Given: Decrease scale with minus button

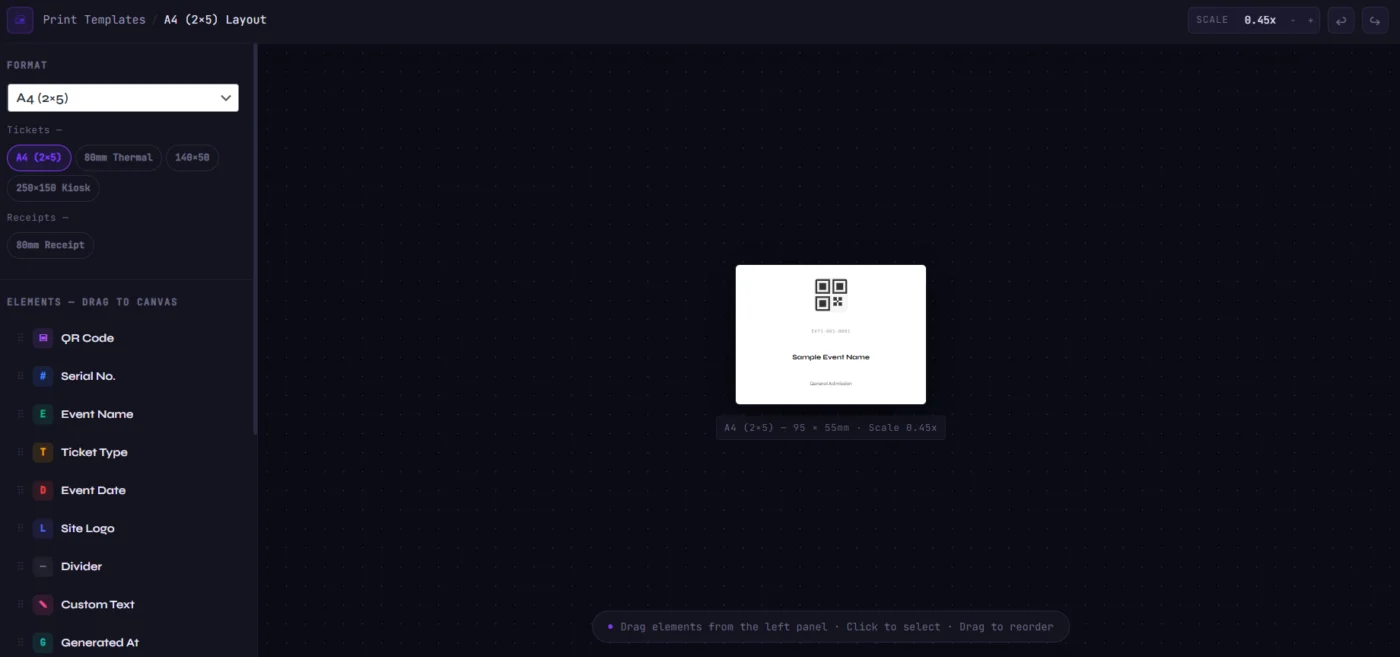Looking at the screenshot, I should [x=1293, y=20].
